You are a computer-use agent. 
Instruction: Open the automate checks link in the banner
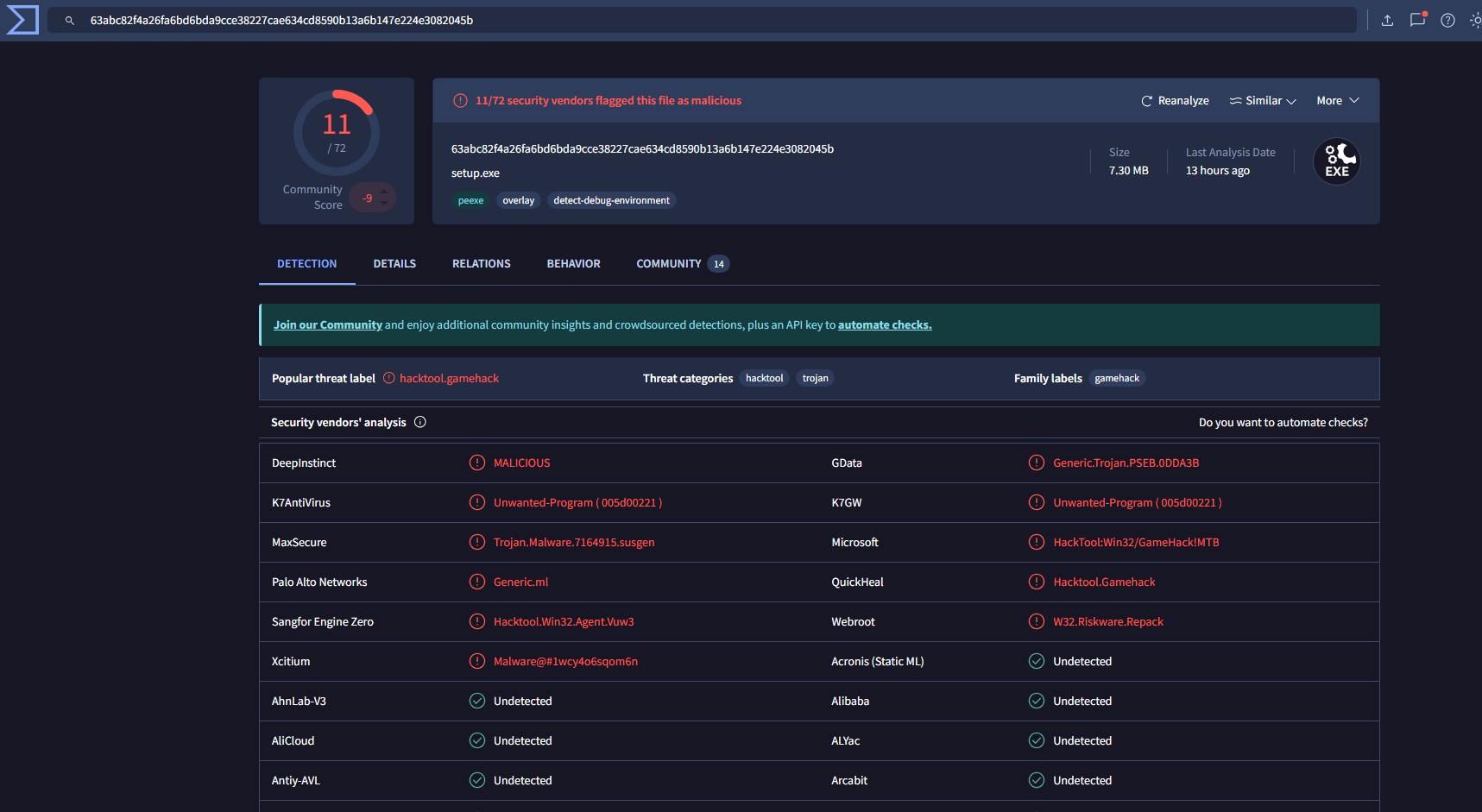pyautogui.click(x=885, y=325)
